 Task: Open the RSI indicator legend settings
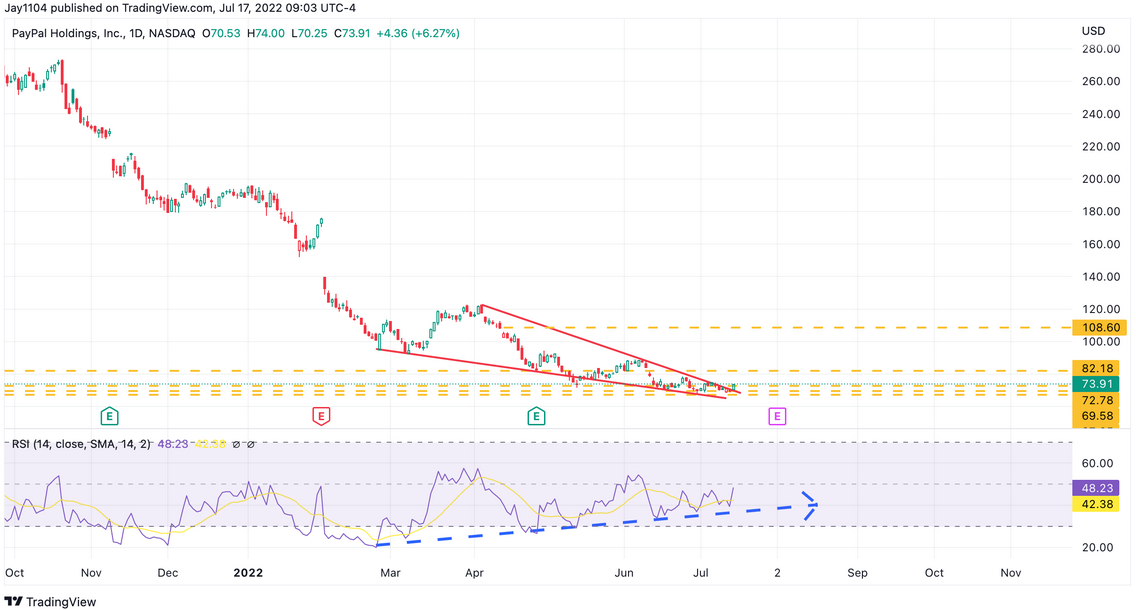(81, 444)
